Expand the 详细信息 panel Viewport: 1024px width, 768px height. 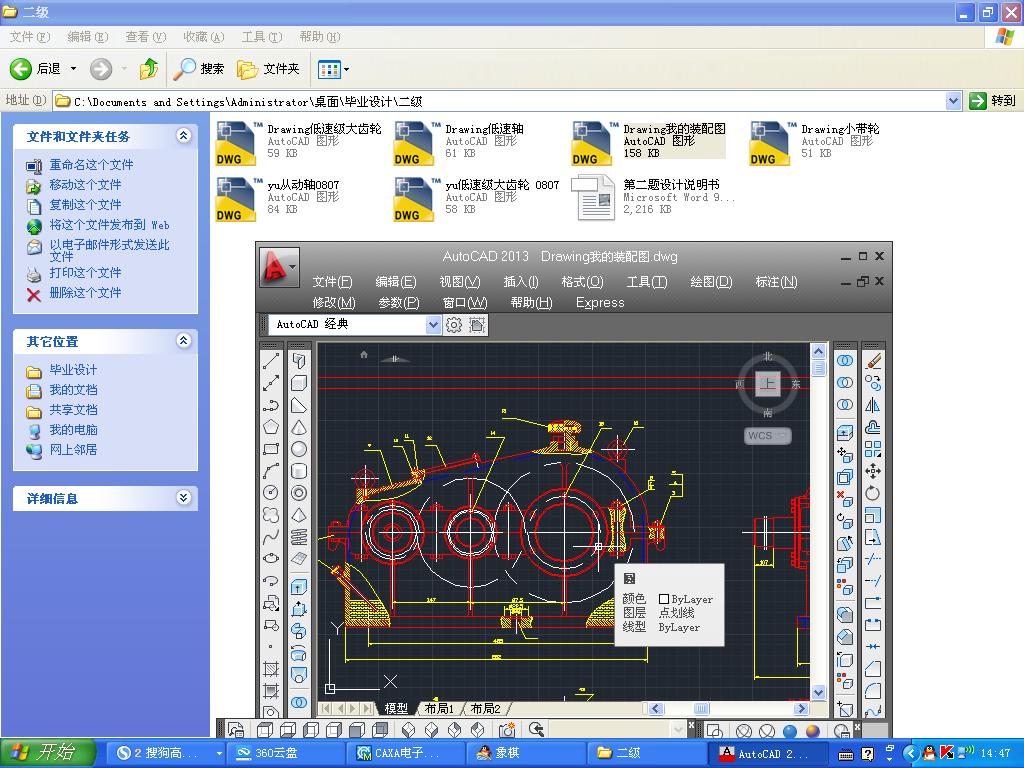click(x=183, y=498)
